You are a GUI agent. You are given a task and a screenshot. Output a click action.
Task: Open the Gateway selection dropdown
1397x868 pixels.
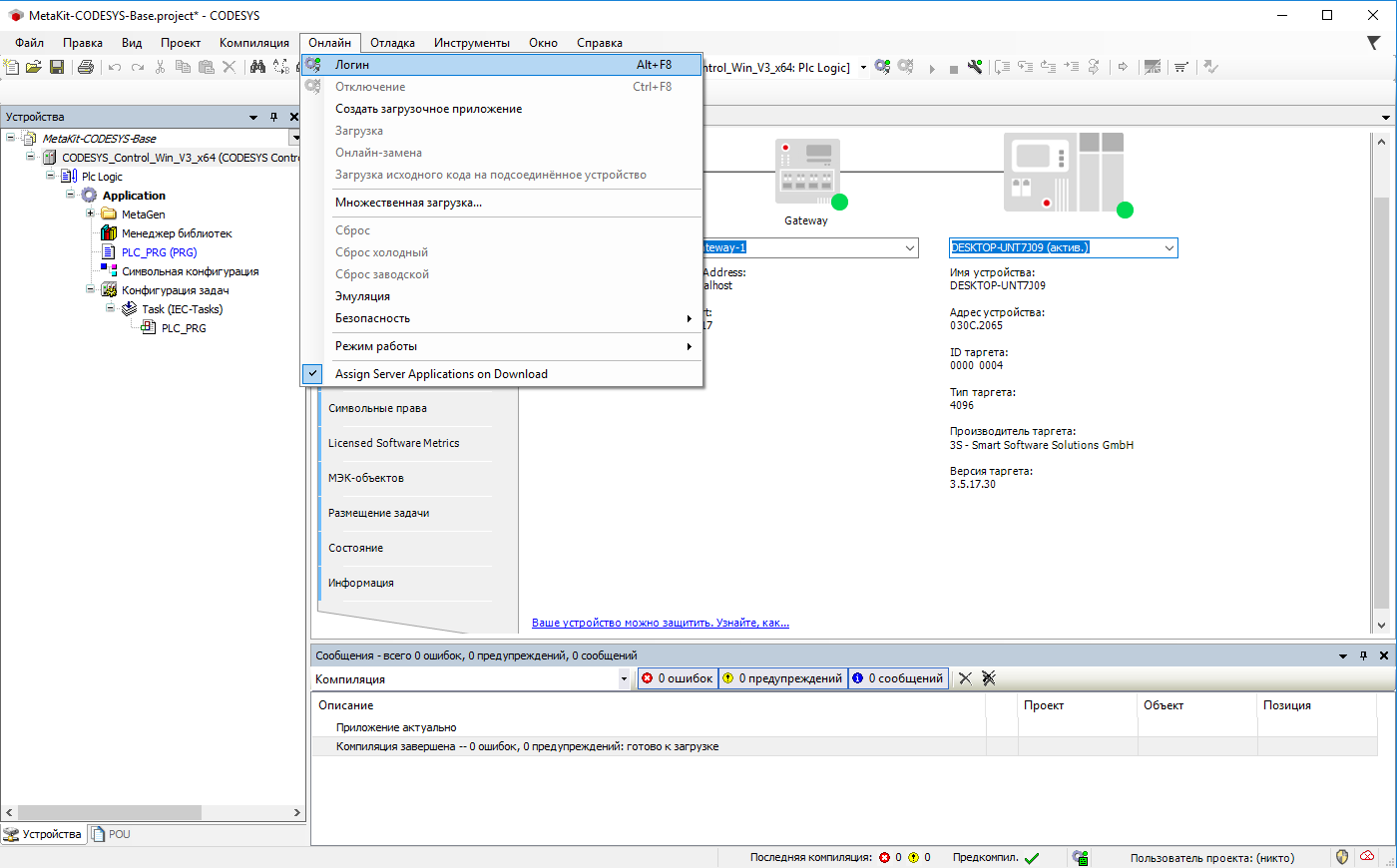click(910, 247)
